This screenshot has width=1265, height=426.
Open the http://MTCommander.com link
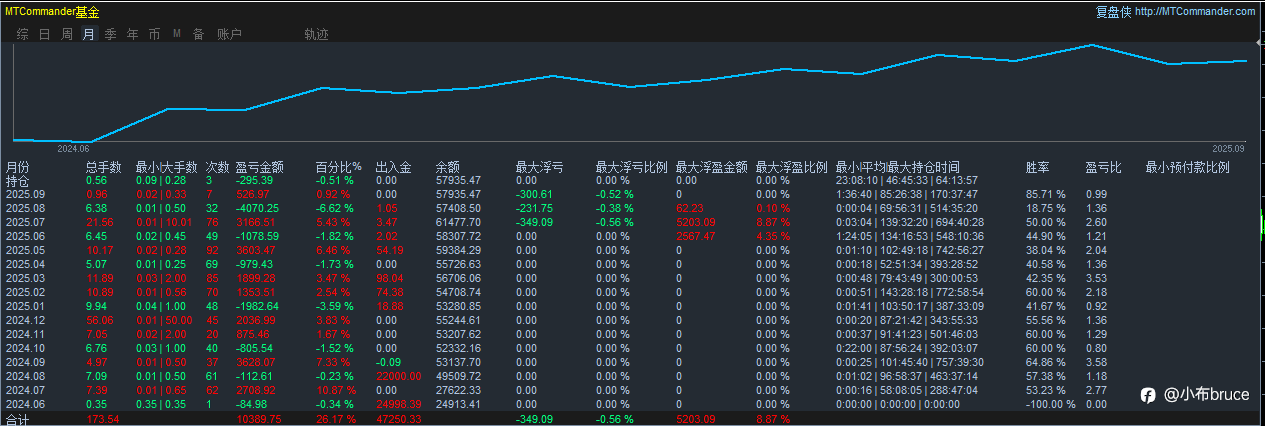1195,12
